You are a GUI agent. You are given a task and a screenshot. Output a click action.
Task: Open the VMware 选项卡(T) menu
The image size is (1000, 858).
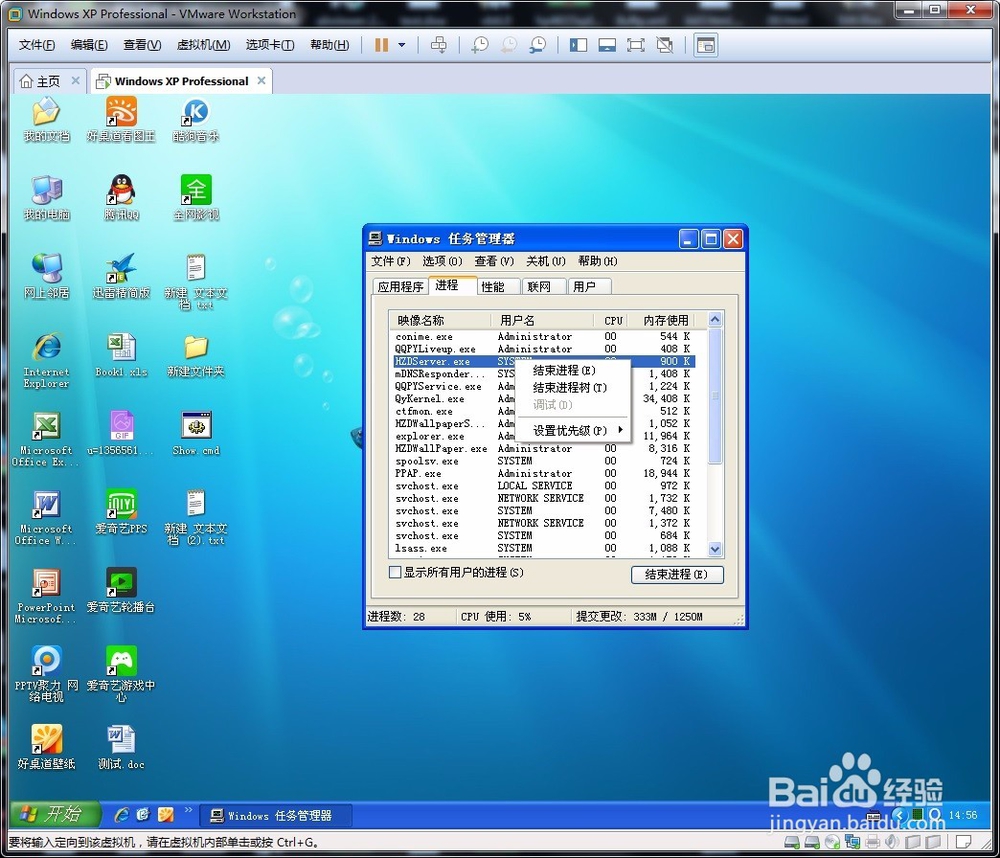pos(270,45)
